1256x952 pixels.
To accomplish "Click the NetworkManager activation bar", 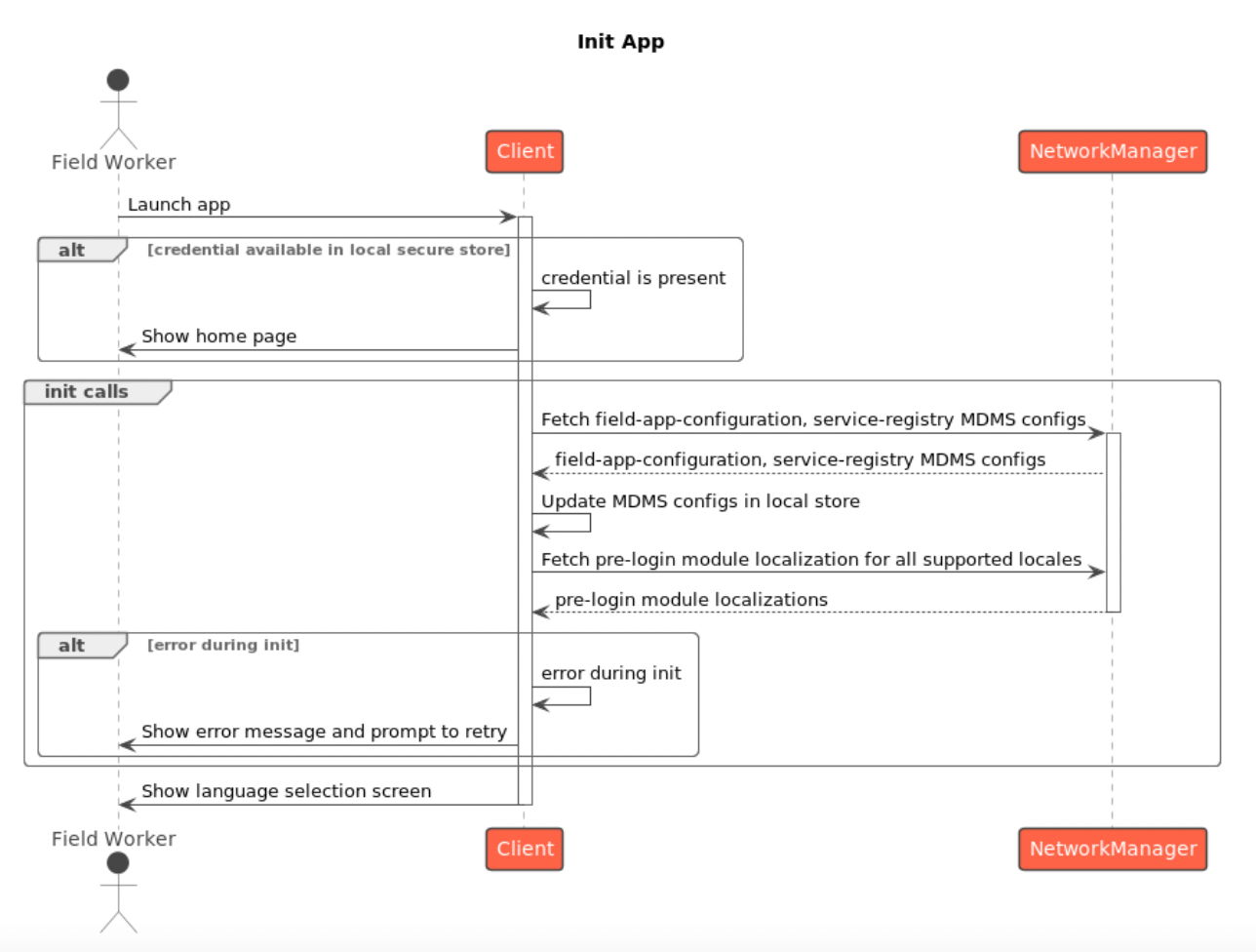I will (x=1113, y=522).
